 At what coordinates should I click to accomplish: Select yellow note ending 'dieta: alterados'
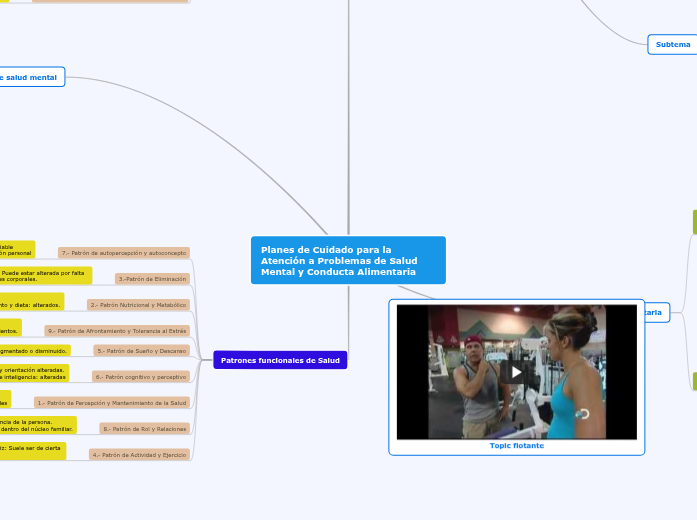pyautogui.click(x=31, y=303)
